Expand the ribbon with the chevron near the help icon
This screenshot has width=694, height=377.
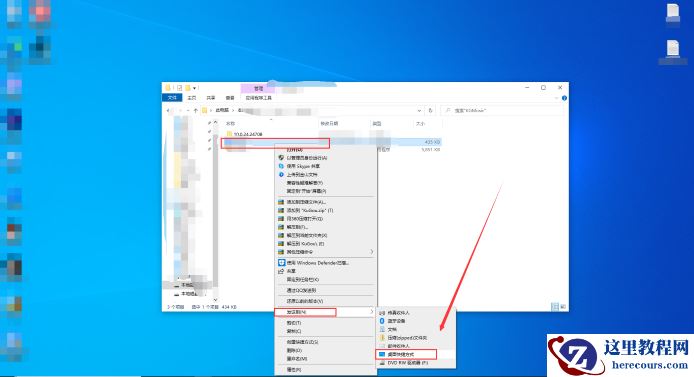point(557,98)
